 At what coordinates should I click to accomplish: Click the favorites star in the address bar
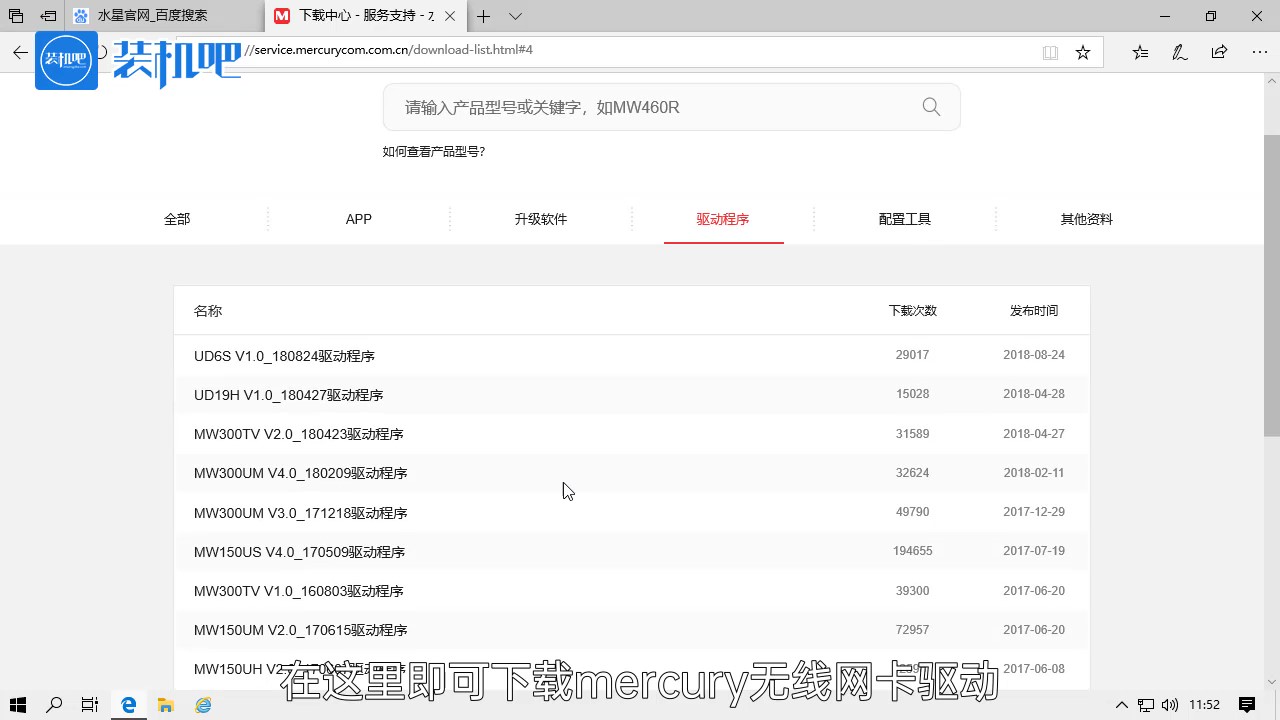[x=1083, y=51]
